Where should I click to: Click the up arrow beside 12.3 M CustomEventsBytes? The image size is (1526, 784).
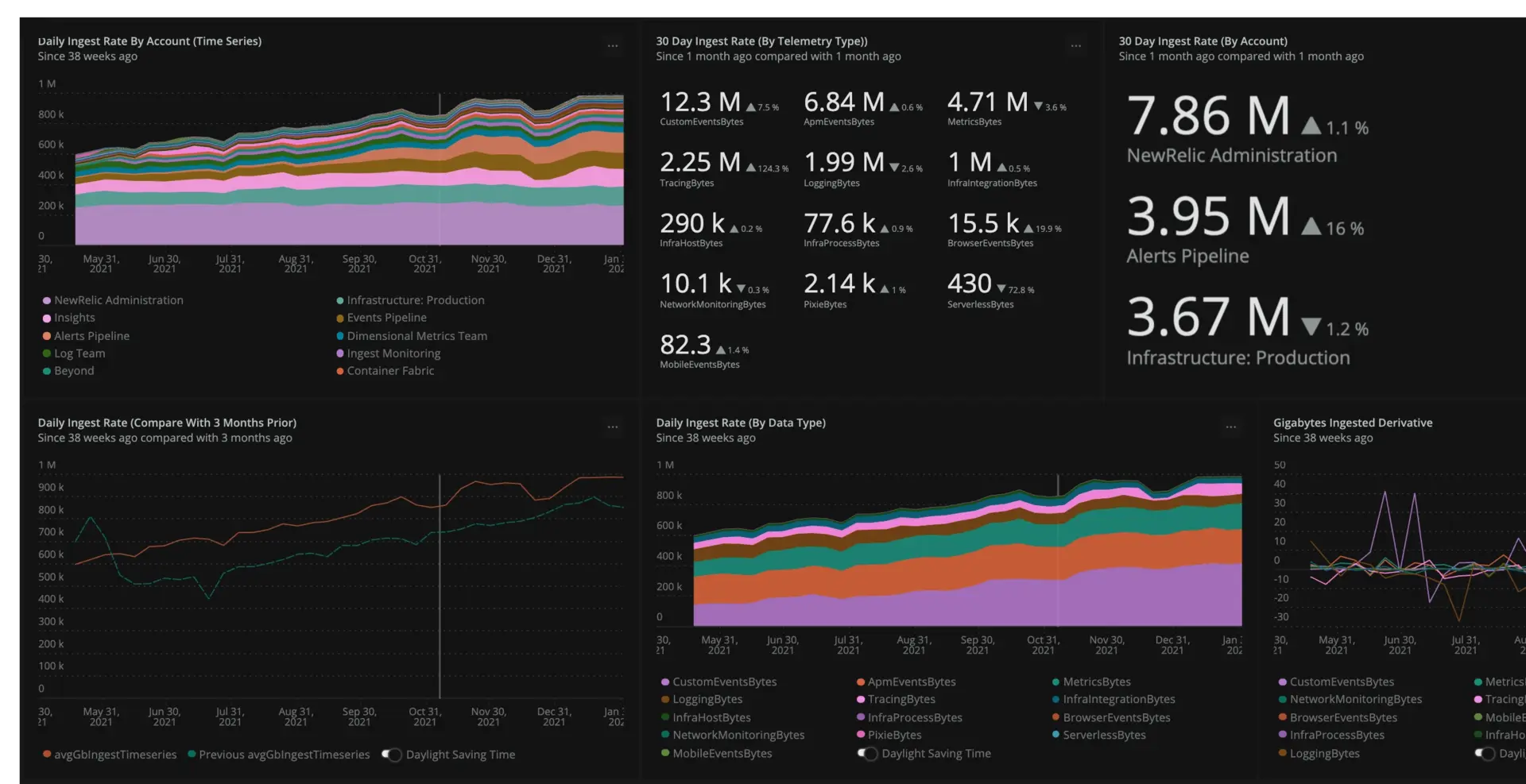click(750, 107)
